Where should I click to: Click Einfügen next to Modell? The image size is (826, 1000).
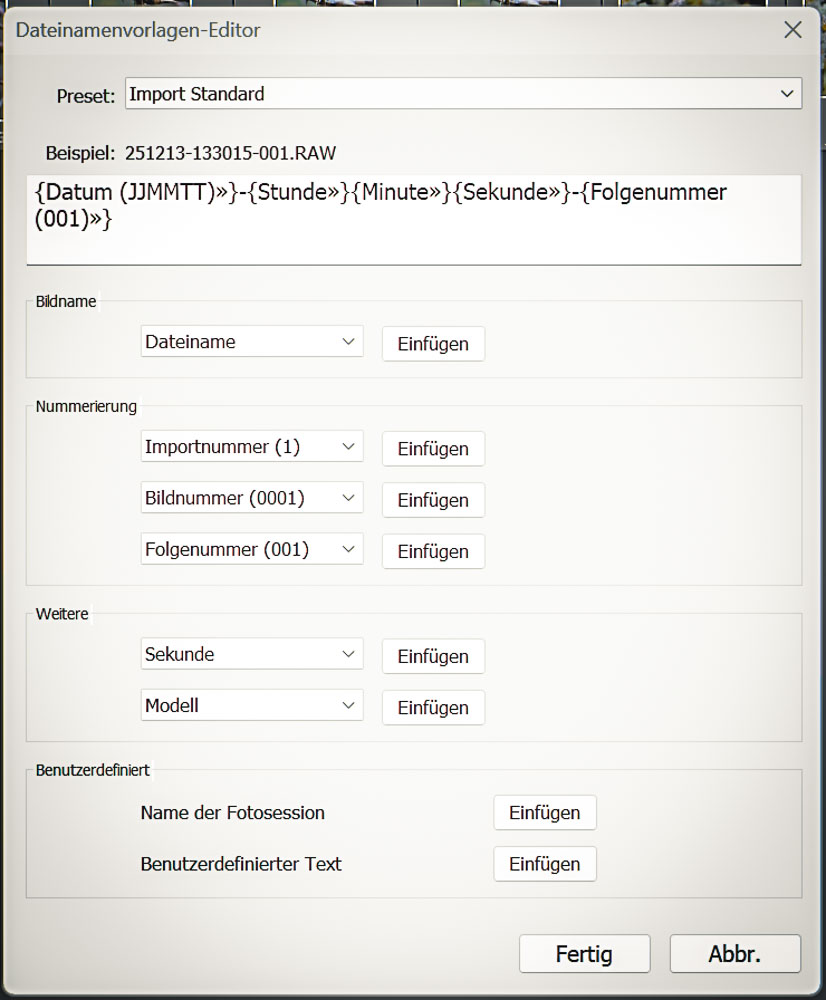(432, 708)
